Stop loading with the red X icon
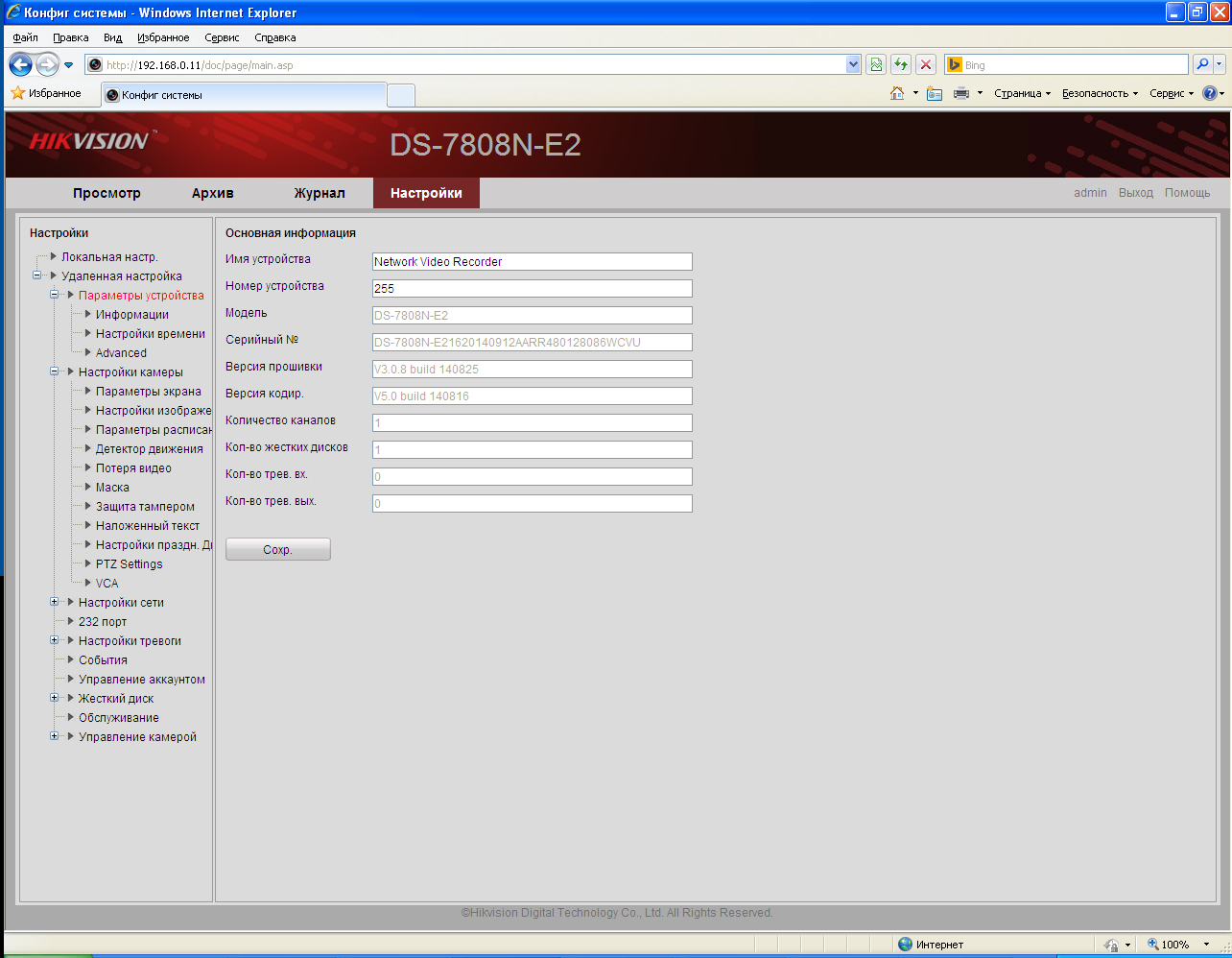 pyautogui.click(x=926, y=65)
